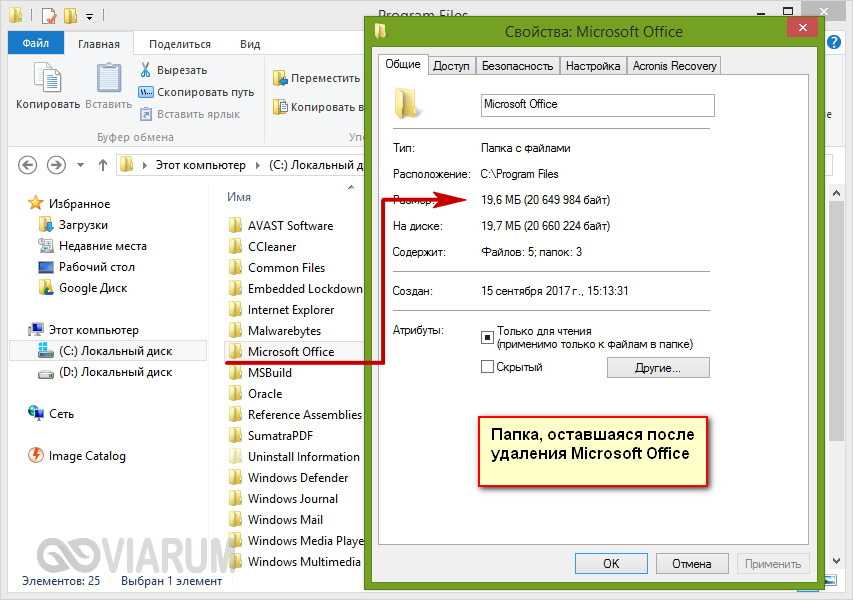Open quick access toolbar customize dropdown

[x=89, y=17]
